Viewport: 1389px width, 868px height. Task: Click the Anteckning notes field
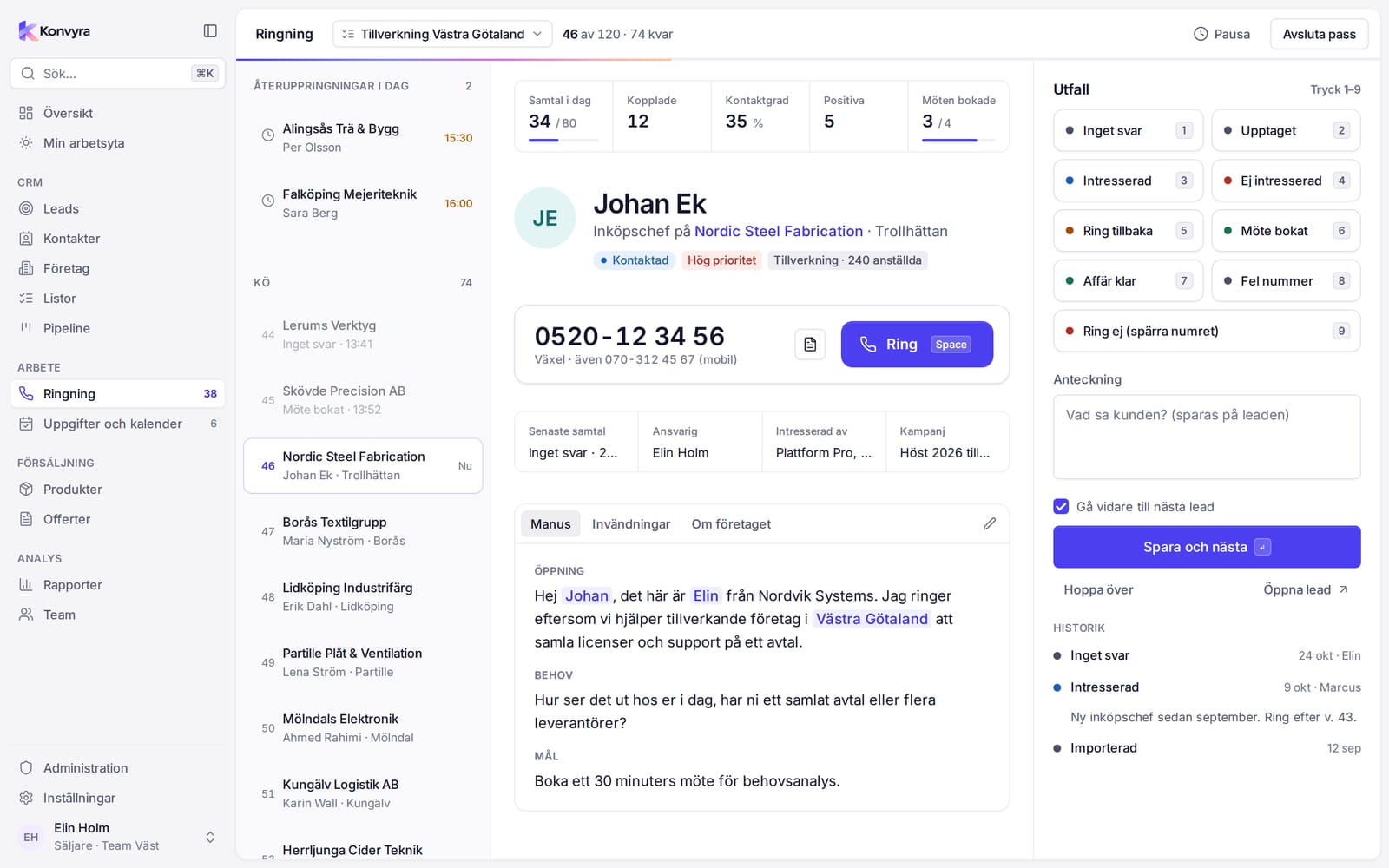(x=1207, y=437)
